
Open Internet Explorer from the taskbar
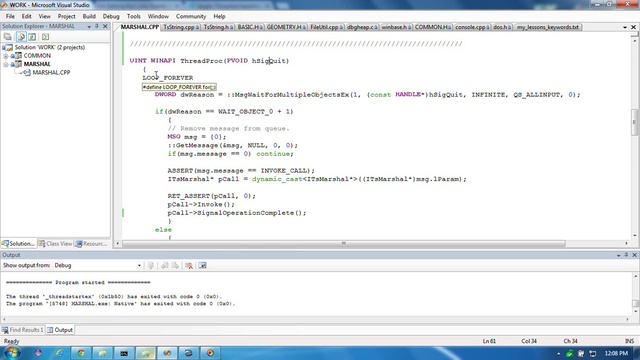coord(60,353)
